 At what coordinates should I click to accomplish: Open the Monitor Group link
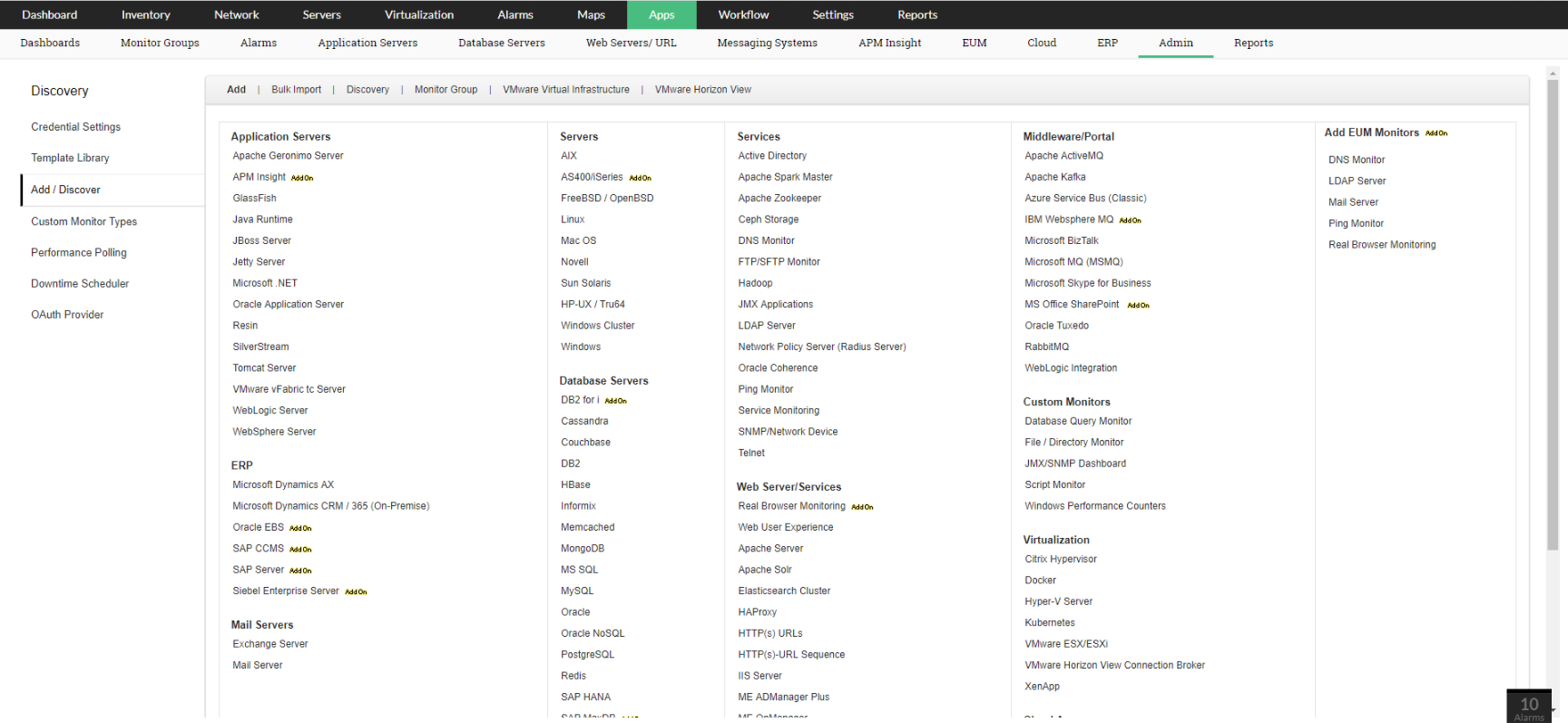pyautogui.click(x=446, y=90)
